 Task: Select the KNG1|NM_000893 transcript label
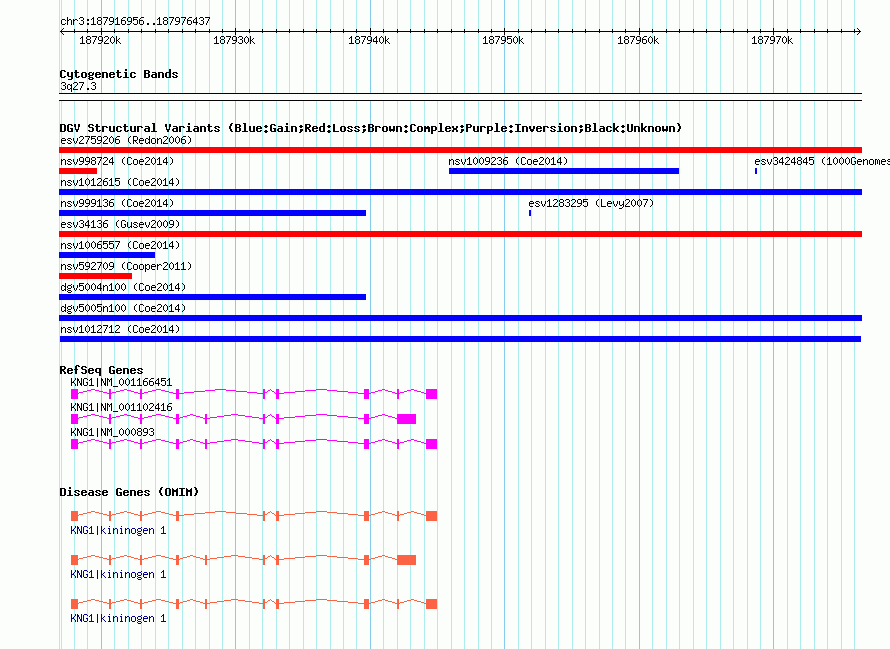tap(112, 433)
